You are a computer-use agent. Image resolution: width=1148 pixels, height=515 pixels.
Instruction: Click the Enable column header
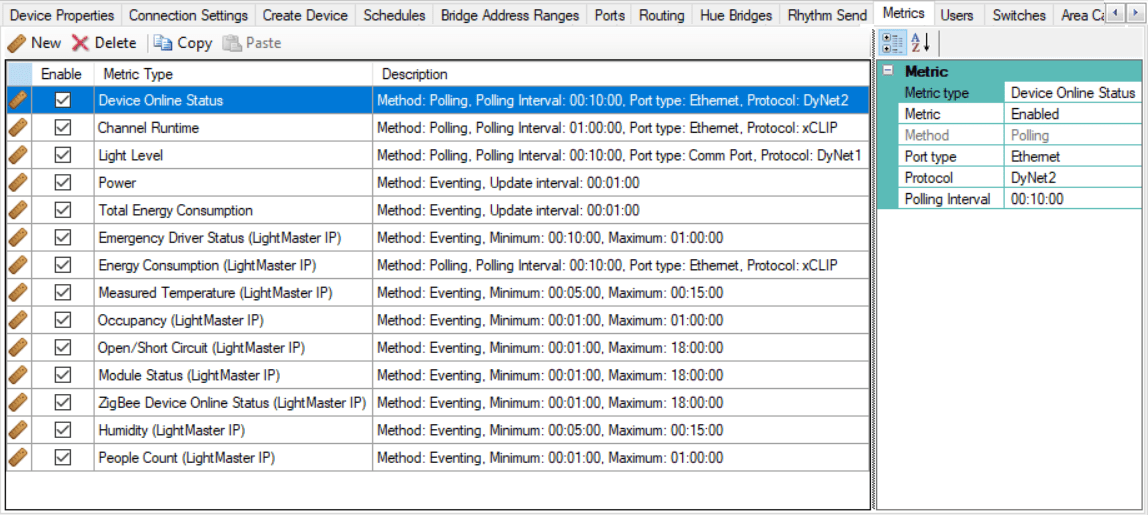(x=62, y=74)
